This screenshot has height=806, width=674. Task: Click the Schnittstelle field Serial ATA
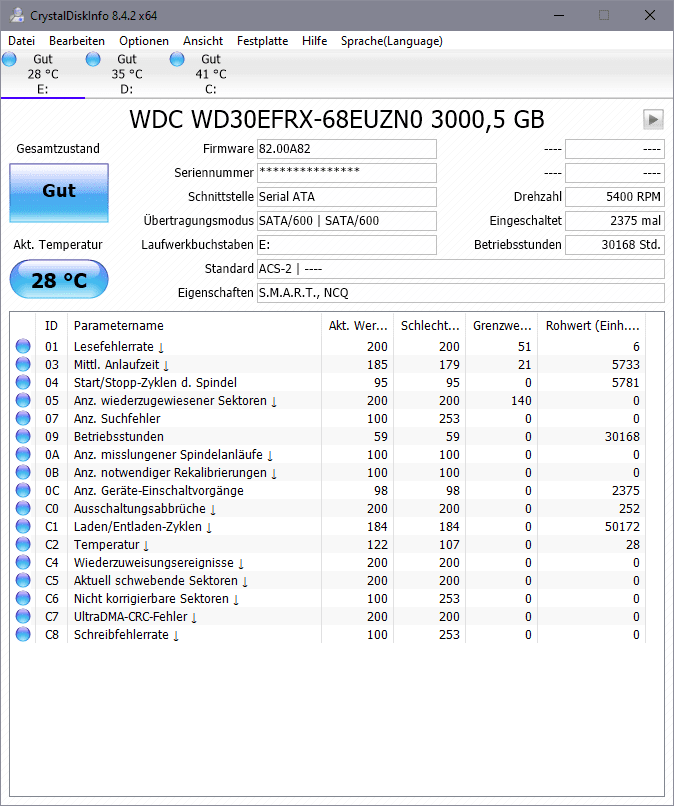click(347, 197)
